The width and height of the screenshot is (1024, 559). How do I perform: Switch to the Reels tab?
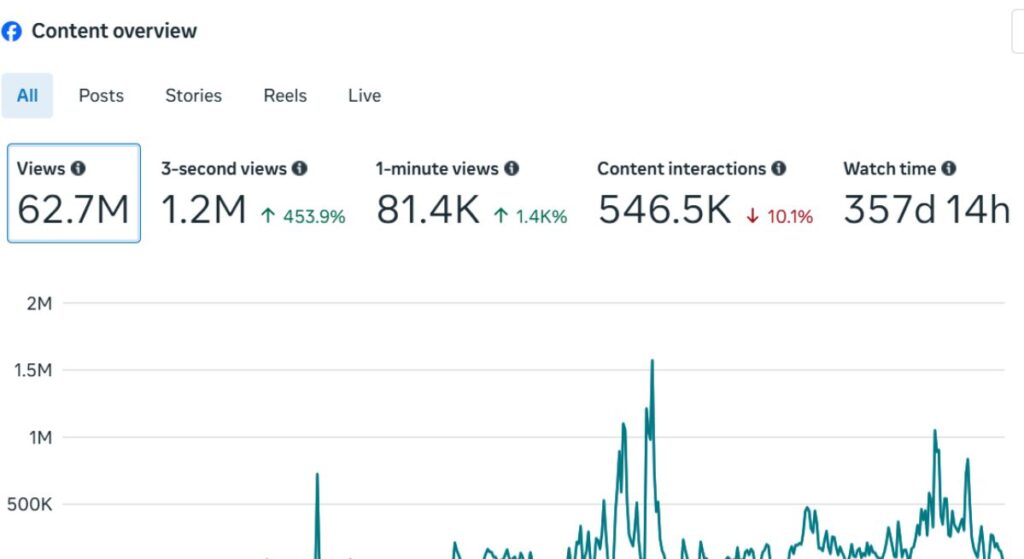[285, 96]
